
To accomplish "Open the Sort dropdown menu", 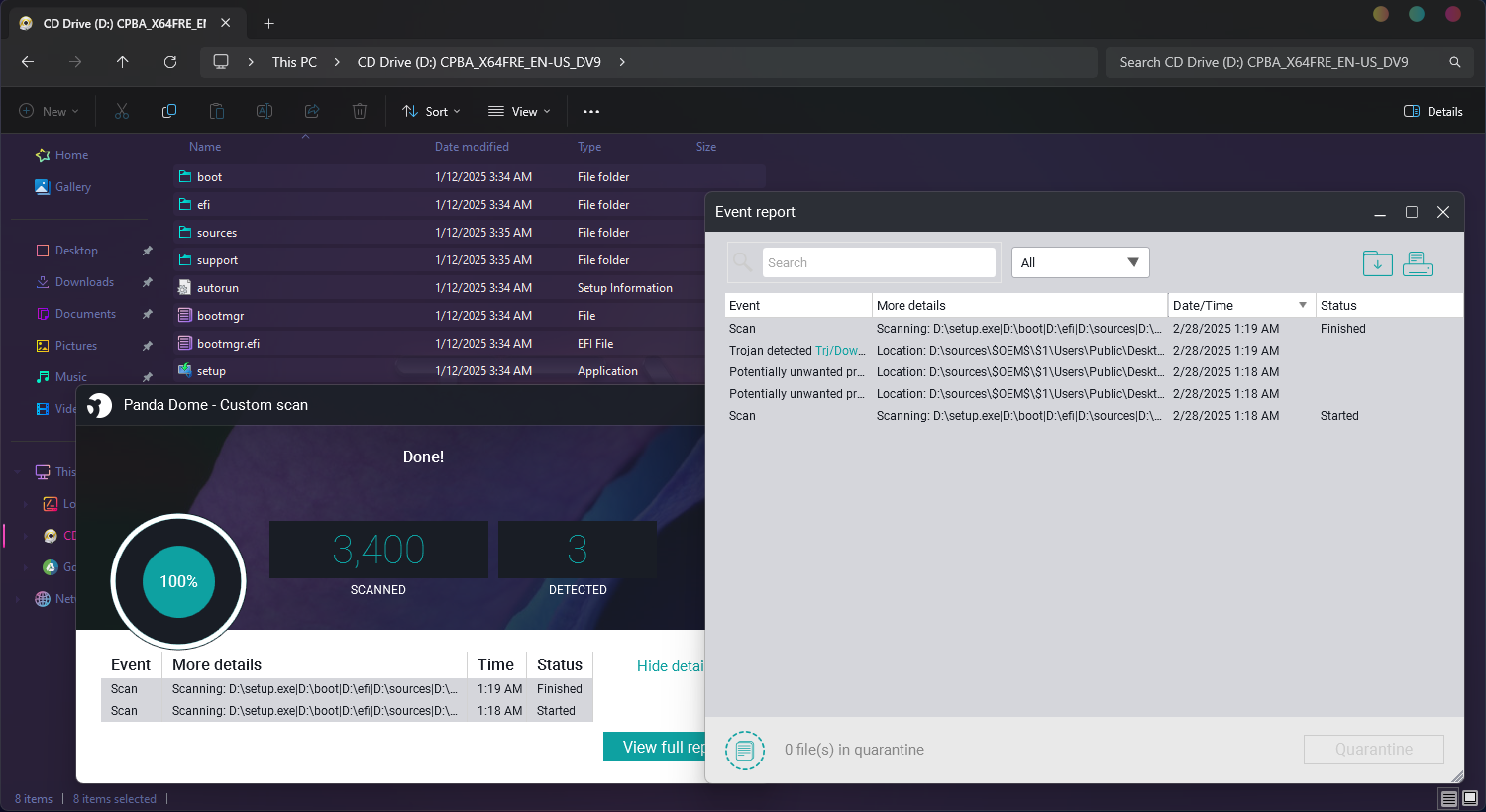I will pyautogui.click(x=431, y=111).
